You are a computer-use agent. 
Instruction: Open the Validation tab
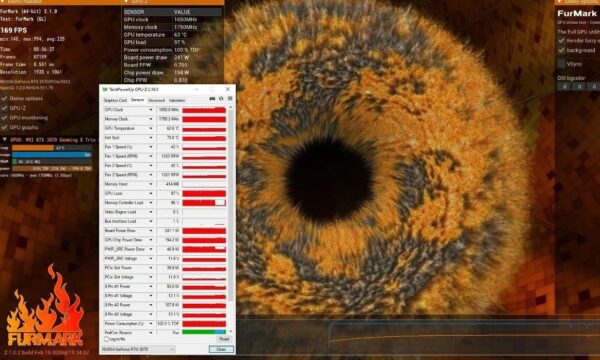(177, 100)
